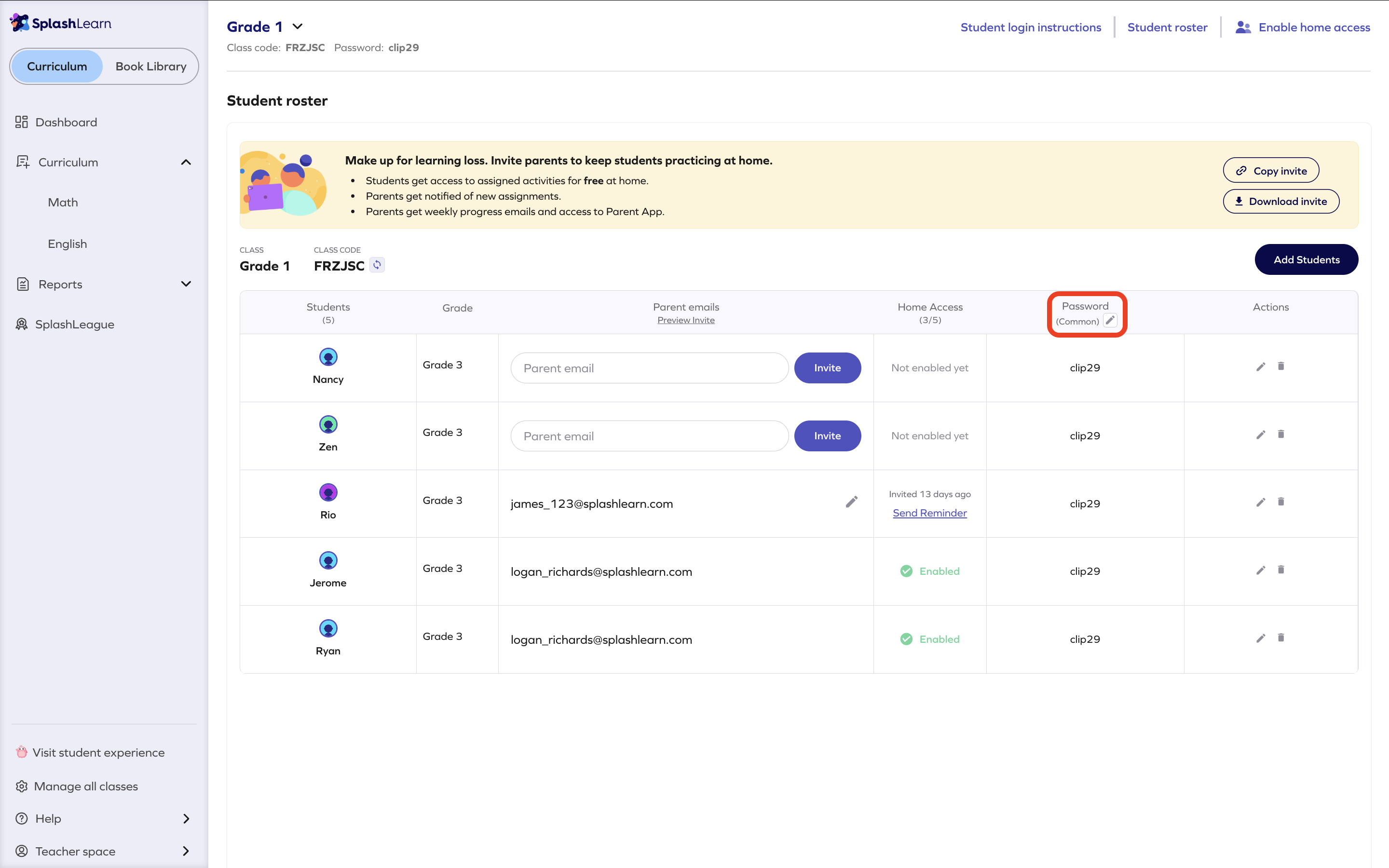Edit student Ryan using pencil icon
This screenshot has width=1389, height=868.
(1260, 638)
